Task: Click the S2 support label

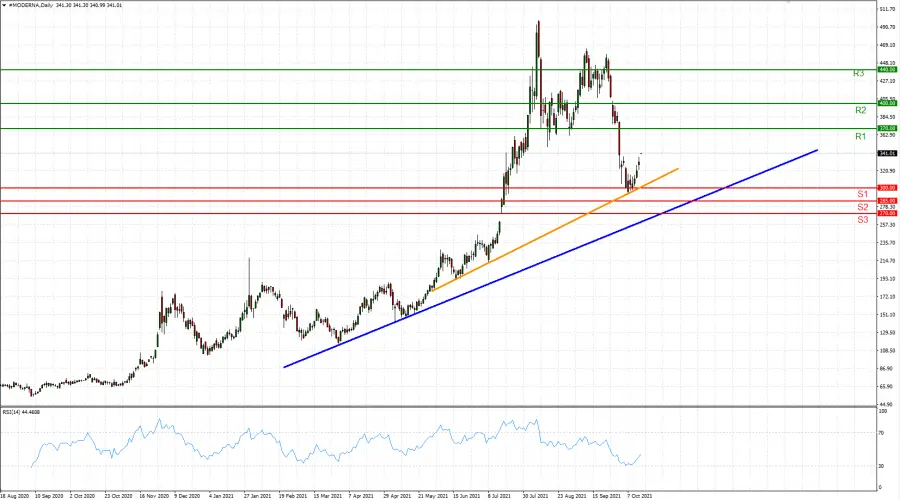Action: (x=863, y=207)
